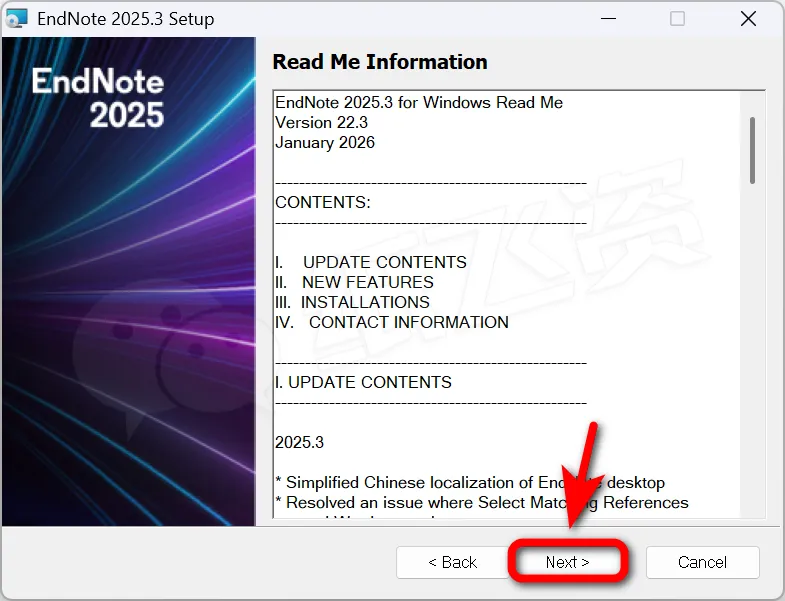
Task: Click the Read Me vertical scrollbar thumb
Action: tap(752, 150)
